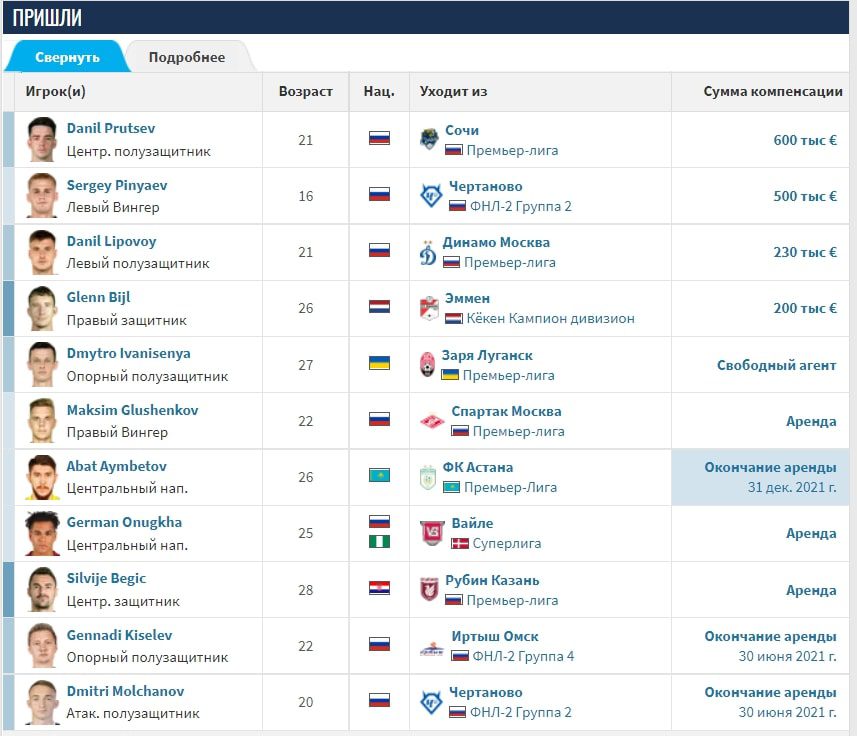
Task: Open Silvije Begic player profile
Action: coord(106,579)
